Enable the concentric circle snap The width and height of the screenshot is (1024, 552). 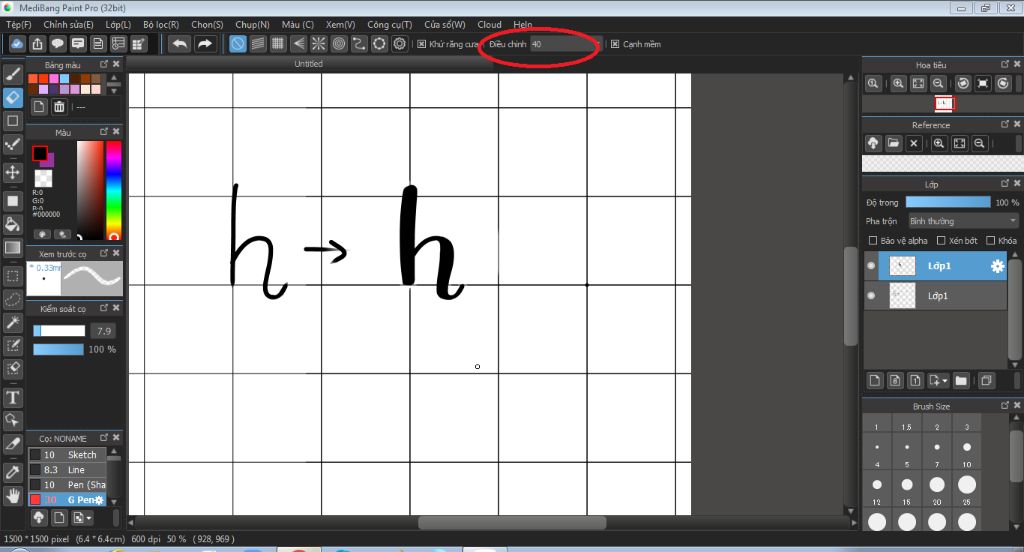[x=339, y=44]
